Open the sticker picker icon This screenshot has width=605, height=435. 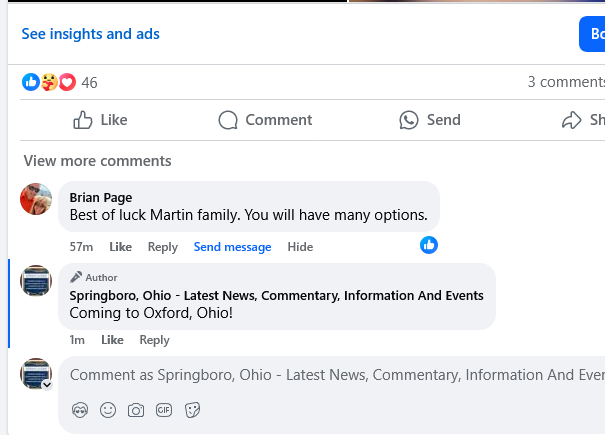tap(192, 410)
